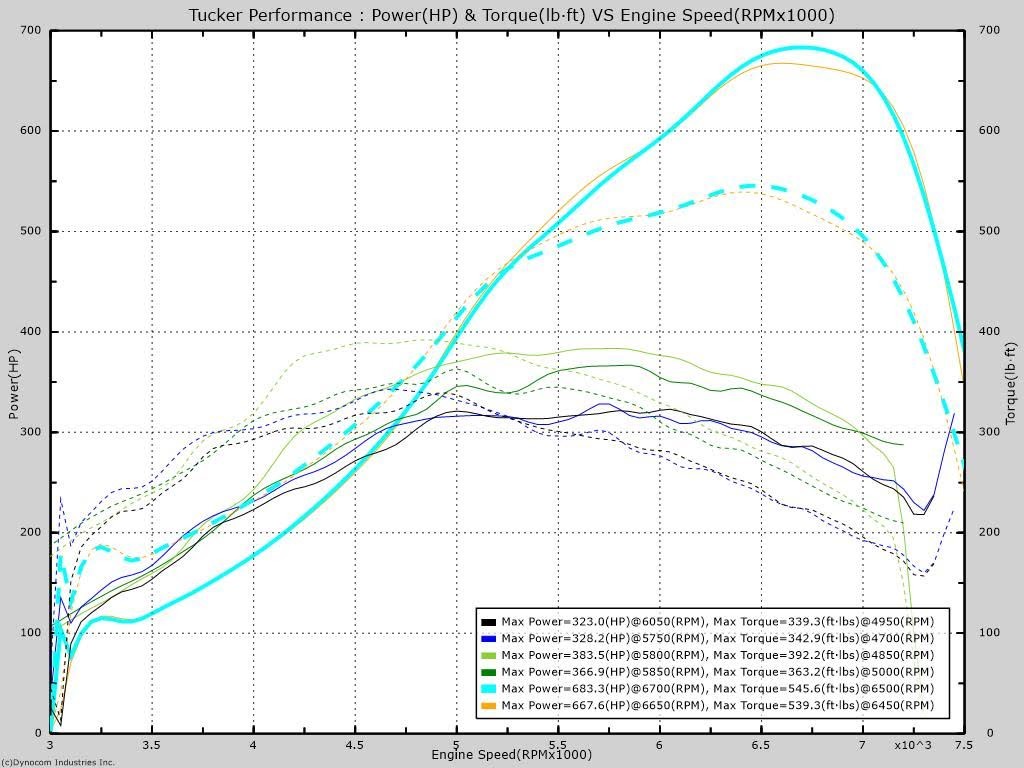Screen dimensions: 1024x768
Task: Click the '7.5' engine speed tick label
Action: click(963, 745)
